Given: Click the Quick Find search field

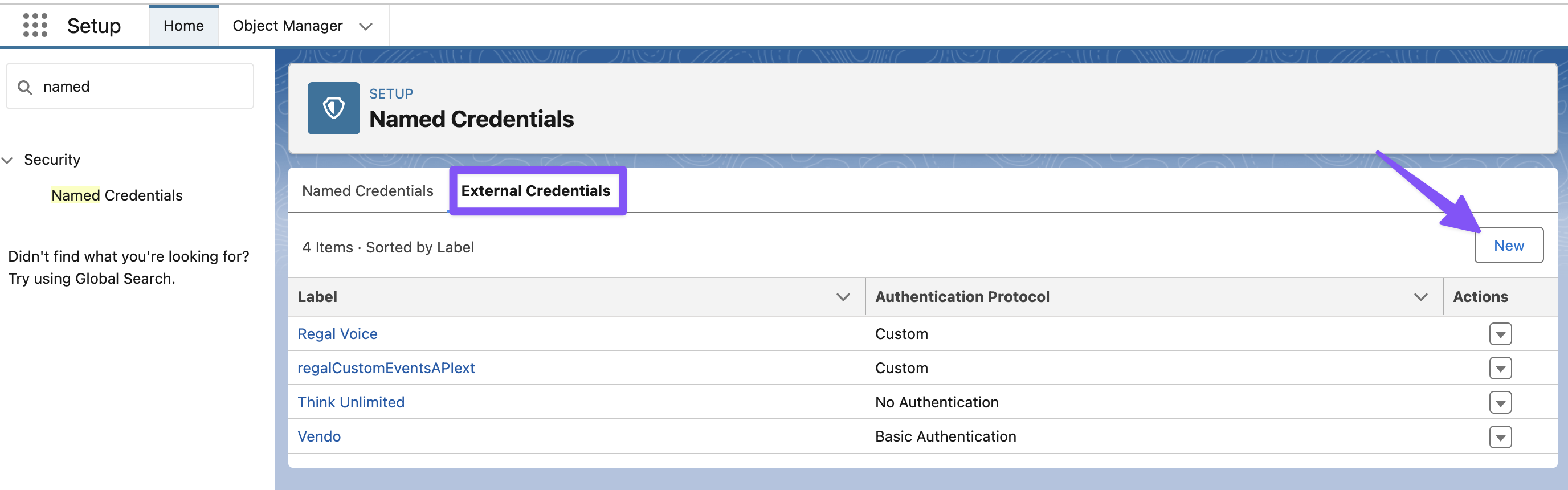Looking at the screenshot, I should pyautogui.click(x=130, y=87).
